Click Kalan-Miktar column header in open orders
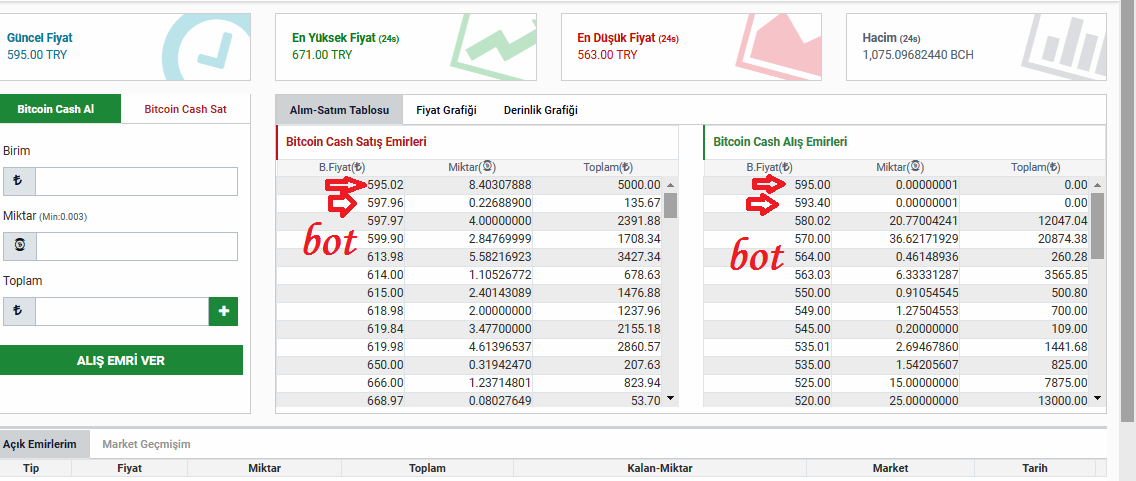 (x=659, y=469)
